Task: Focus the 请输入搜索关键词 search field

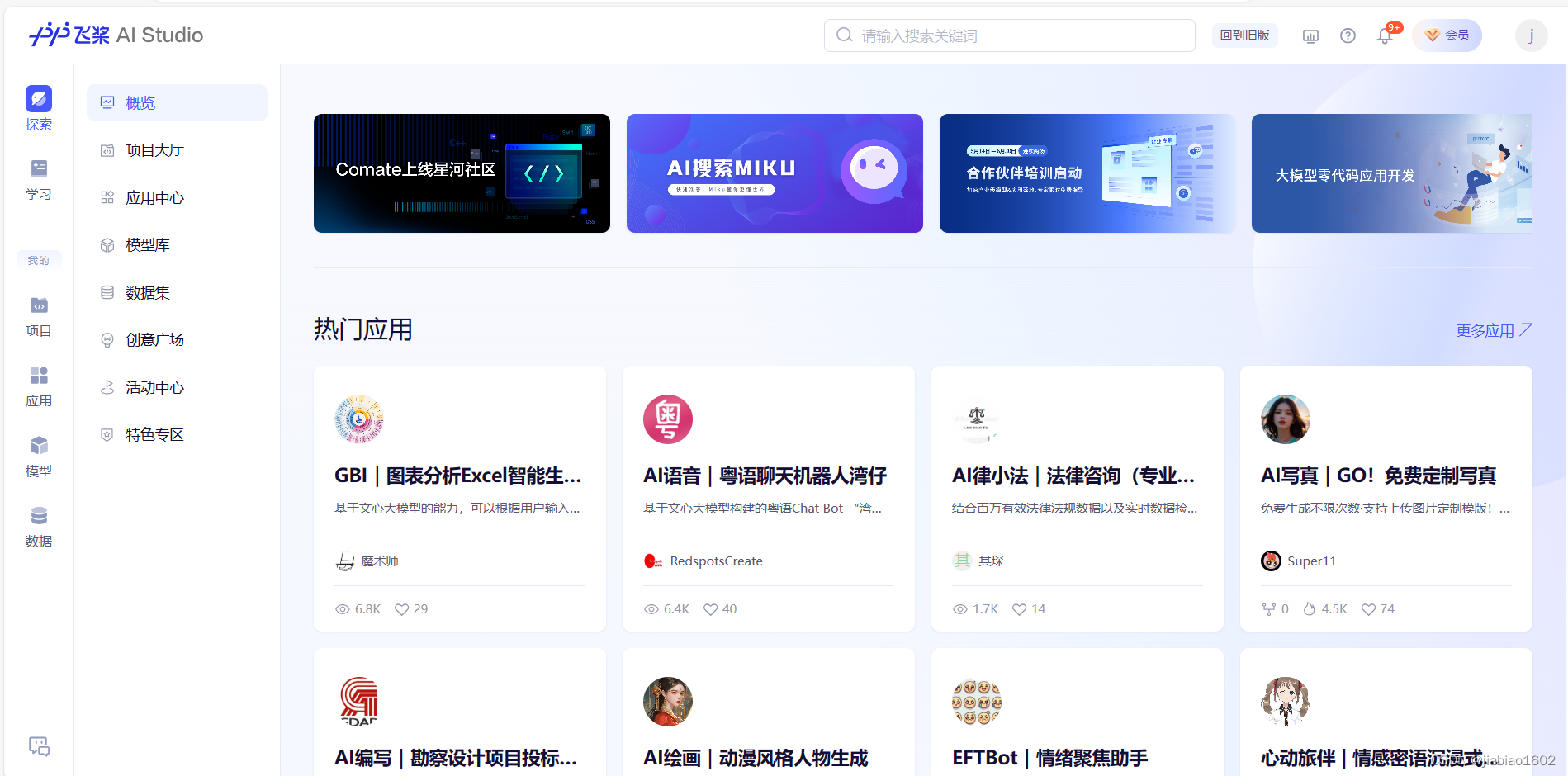Action: (1009, 35)
